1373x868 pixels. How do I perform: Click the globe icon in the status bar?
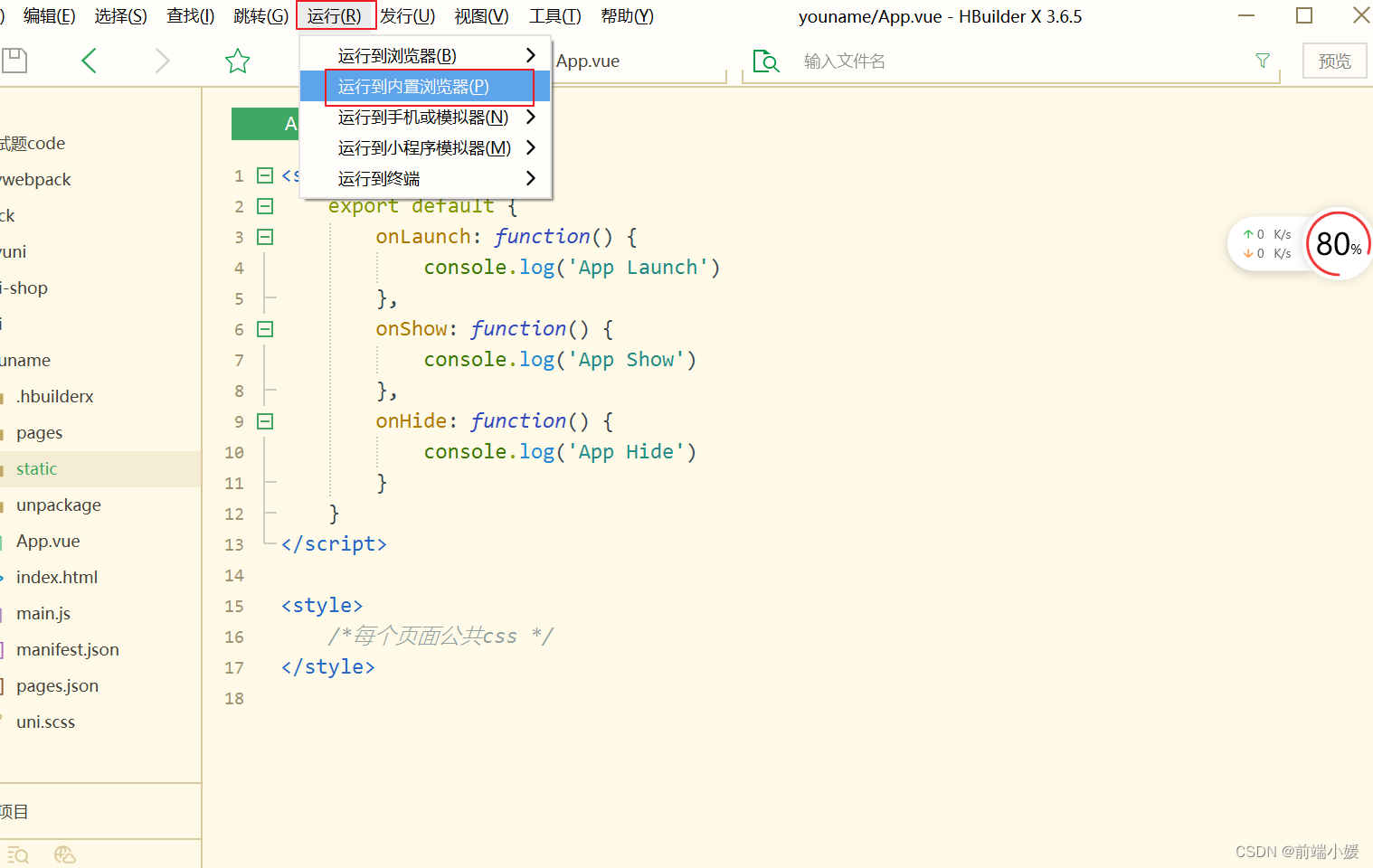tap(64, 854)
